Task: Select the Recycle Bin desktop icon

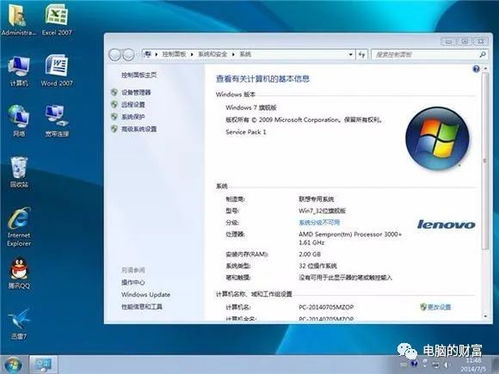Action: click(19, 172)
